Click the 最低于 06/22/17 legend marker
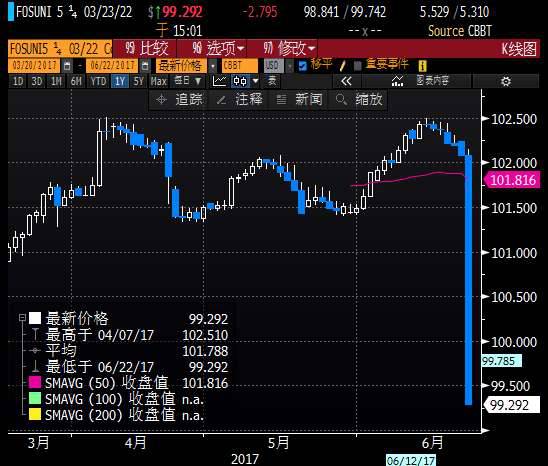This screenshot has width=548, height=466. 35,367
